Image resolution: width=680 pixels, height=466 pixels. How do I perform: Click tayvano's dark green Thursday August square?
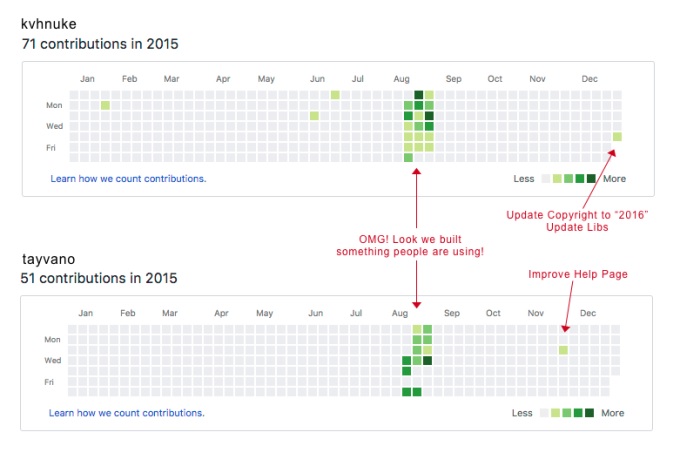coord(406,371)
